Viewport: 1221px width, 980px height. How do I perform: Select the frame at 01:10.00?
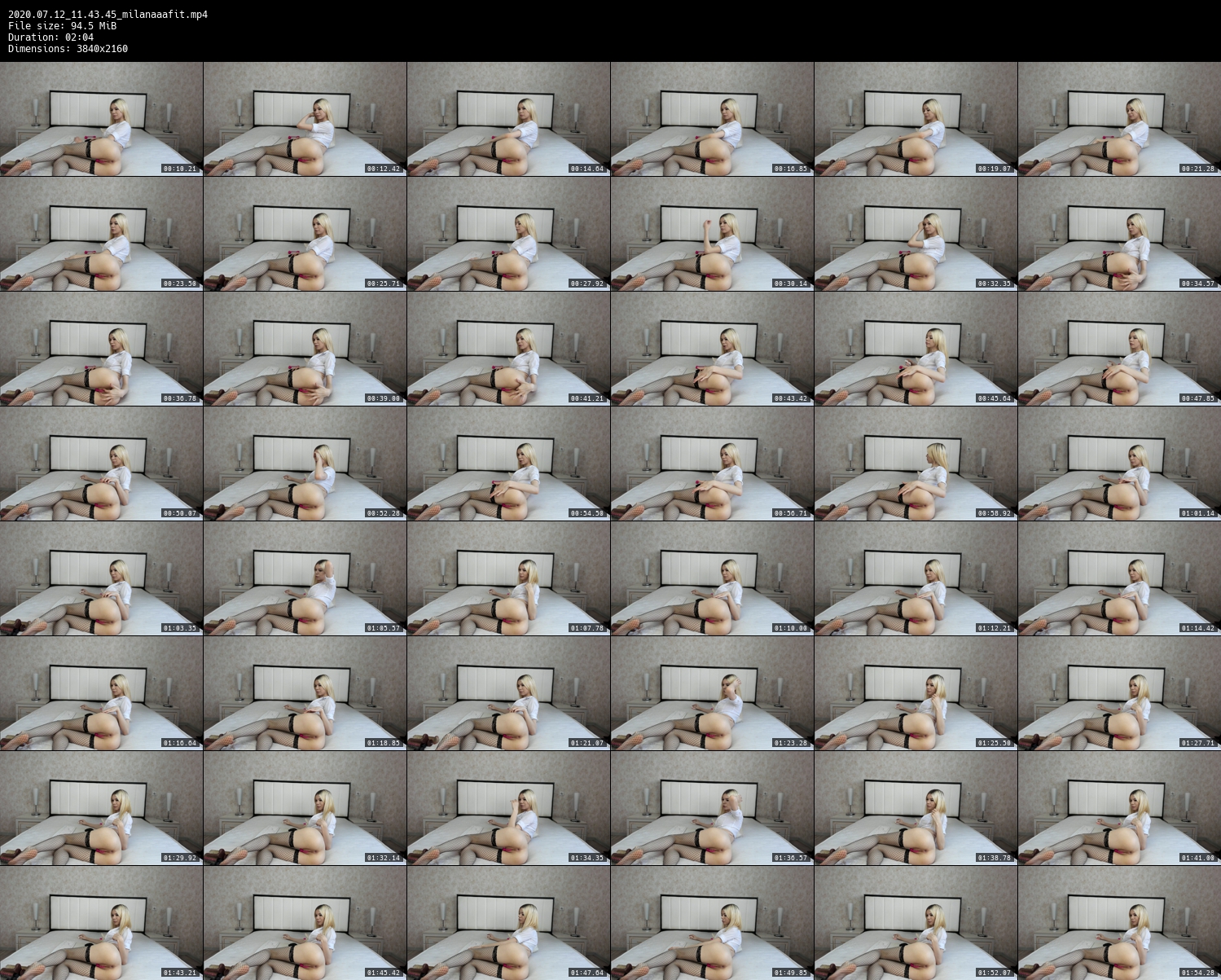pyautogui.click(x=712, y=578)
